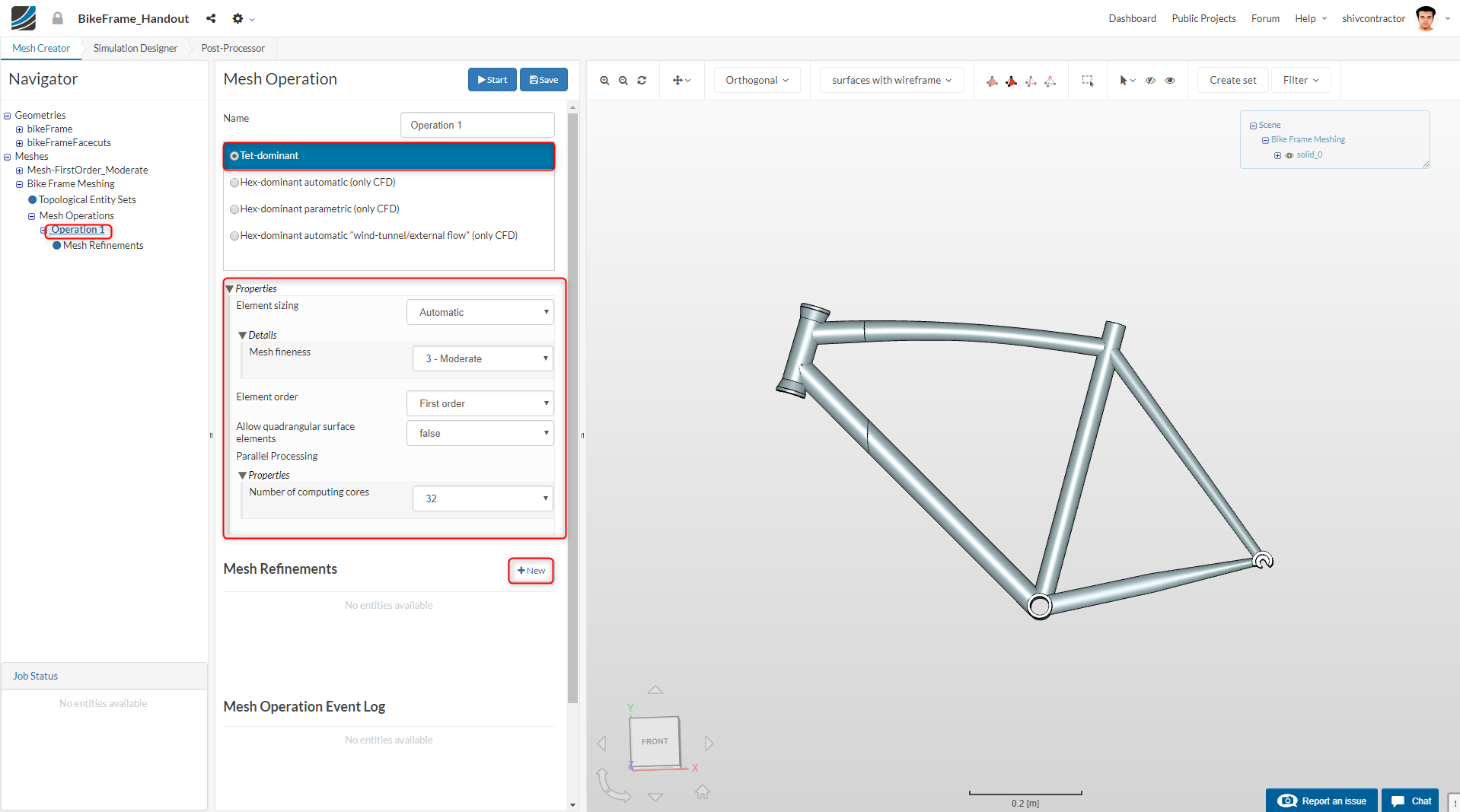
Task: Click the FRONT face of the view cube
Action: click(x=655, y=740)
